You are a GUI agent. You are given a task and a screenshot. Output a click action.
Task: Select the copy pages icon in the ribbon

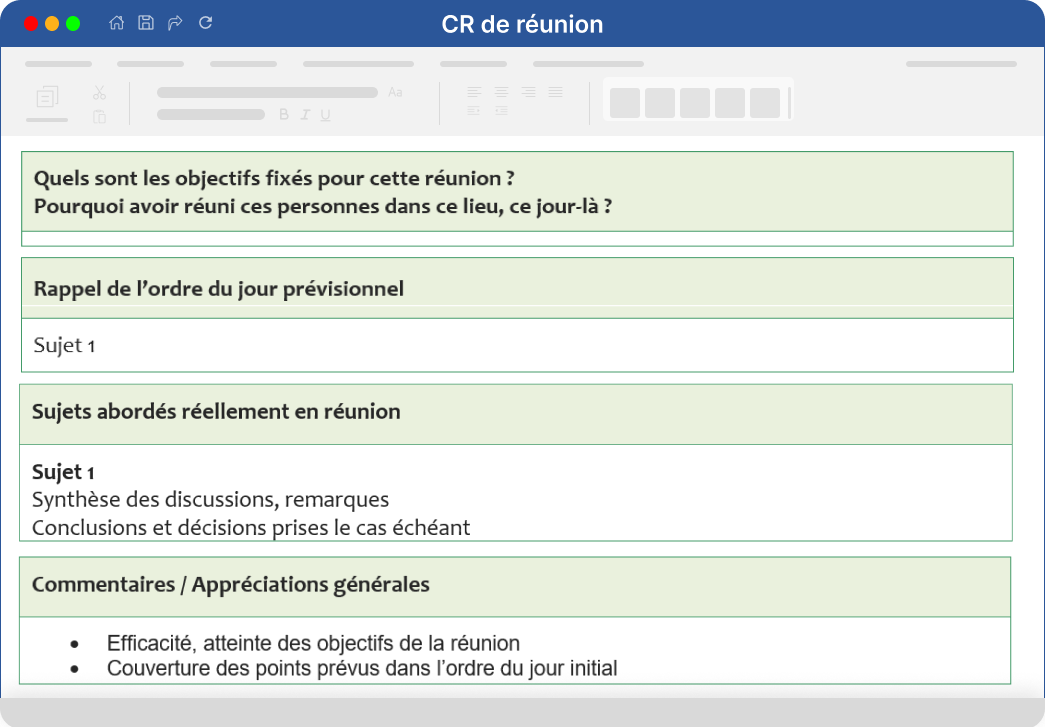click(x=46, y=96)
